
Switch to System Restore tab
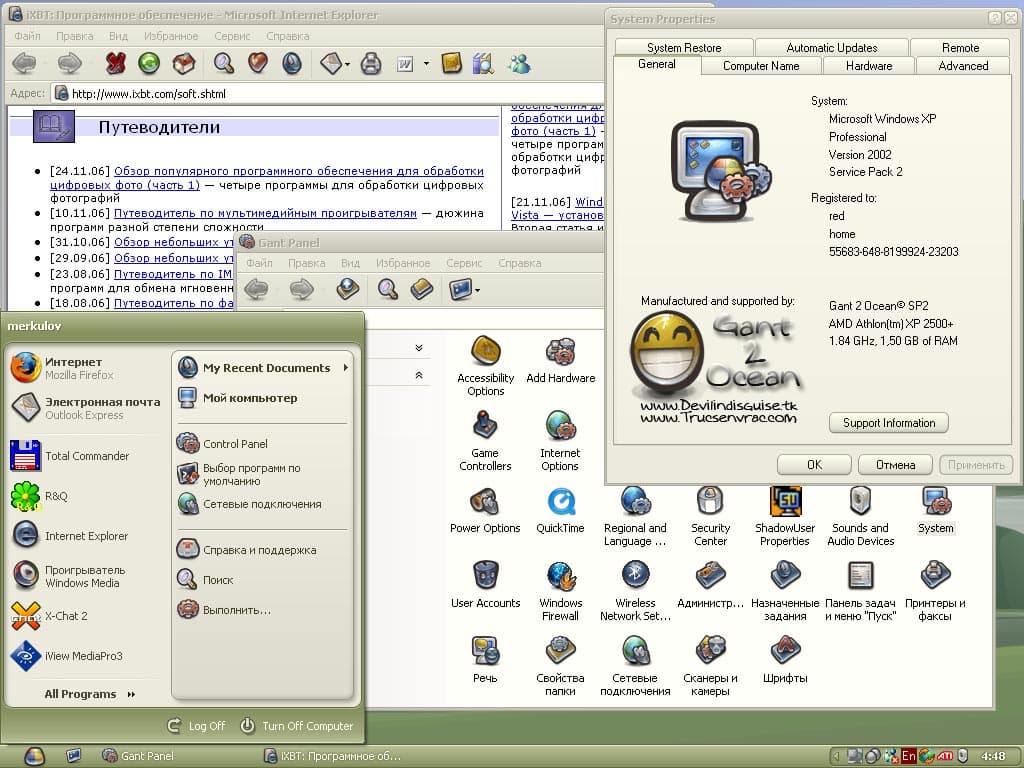point(684,48)
